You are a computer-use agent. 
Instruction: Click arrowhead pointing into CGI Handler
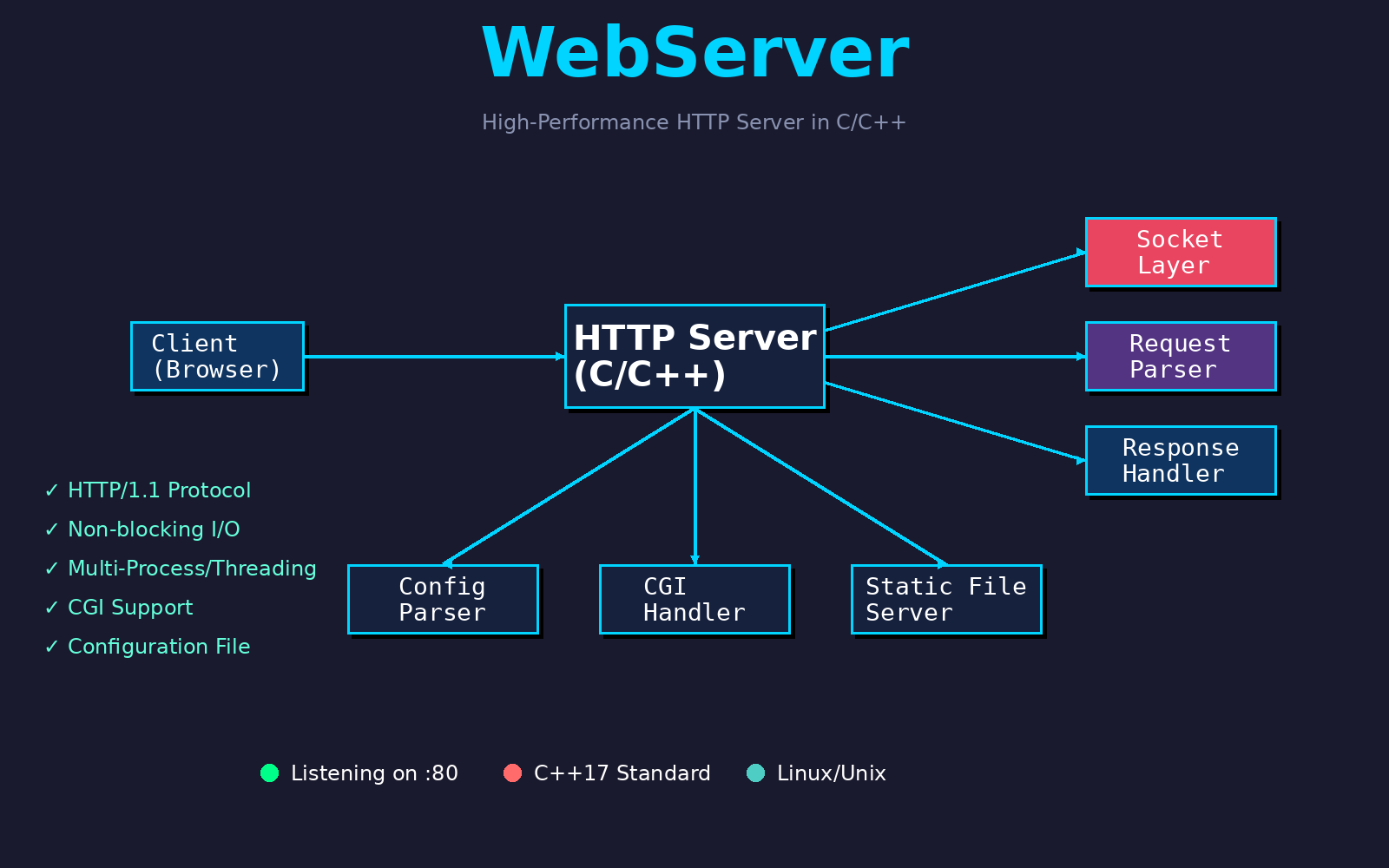click(x=694, y=560)
